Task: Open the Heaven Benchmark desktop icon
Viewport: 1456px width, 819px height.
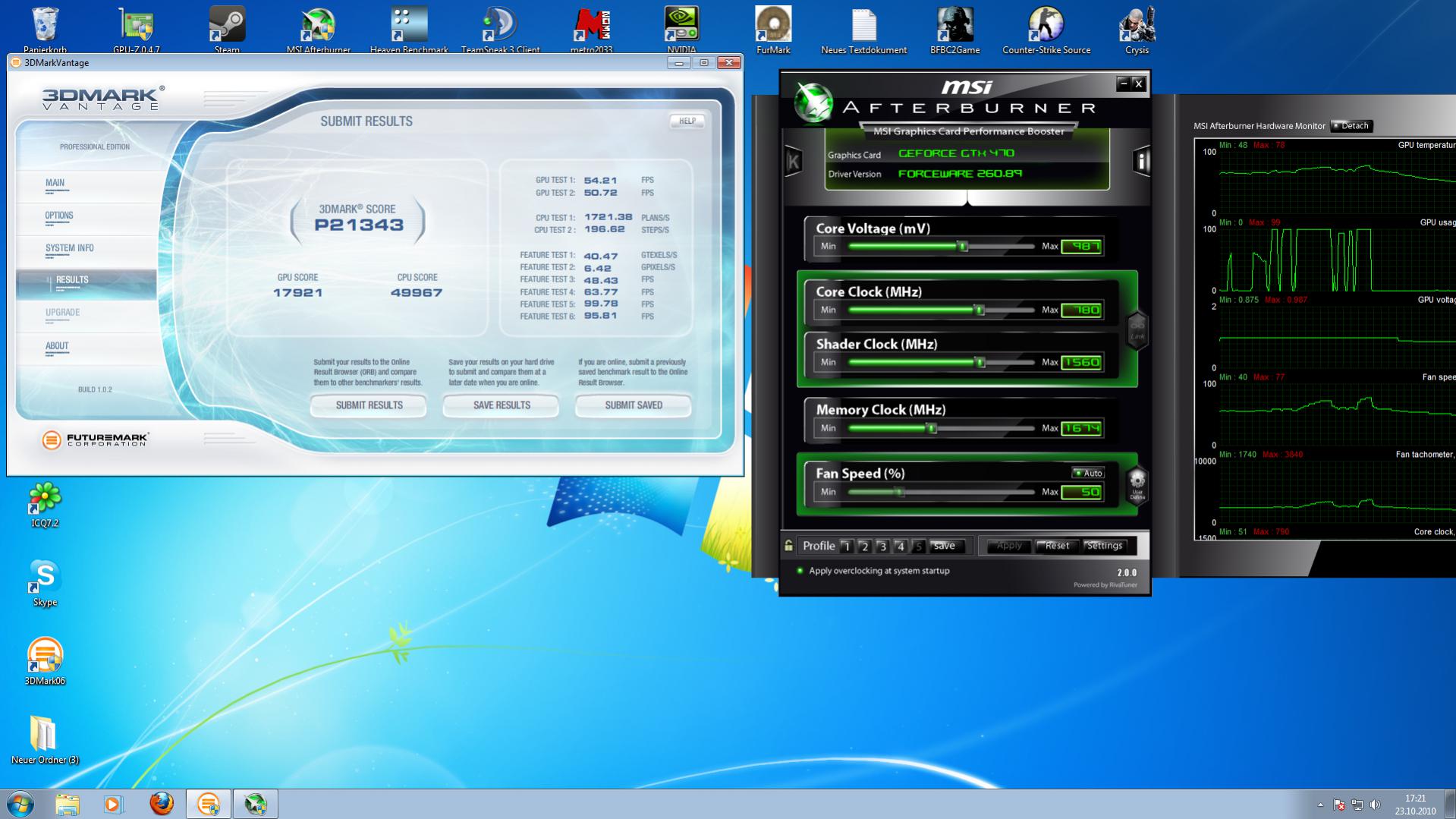Action: 409,29
